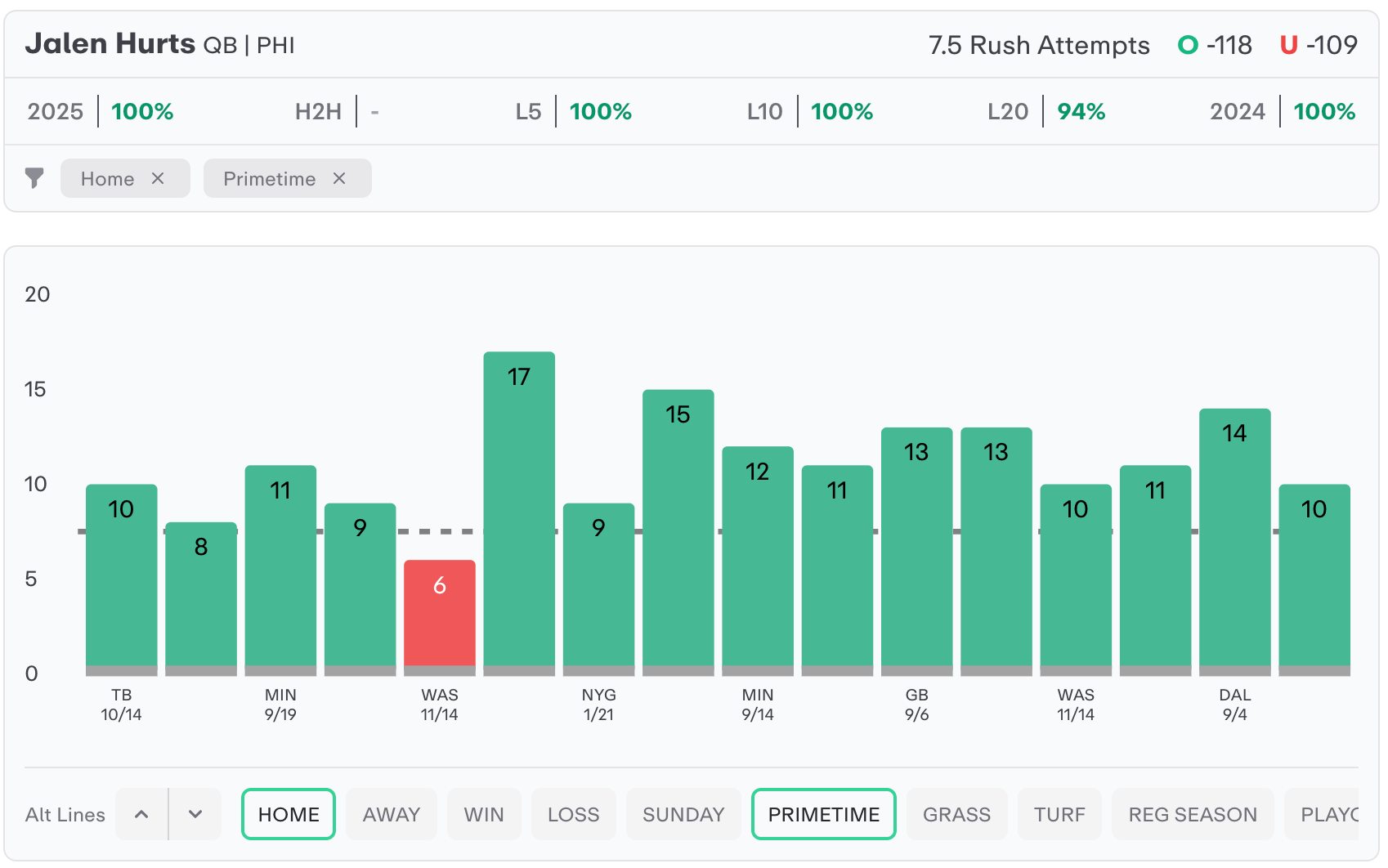
Task: Click the TB 10/14 game bar
Action: [x=122, y=579]
